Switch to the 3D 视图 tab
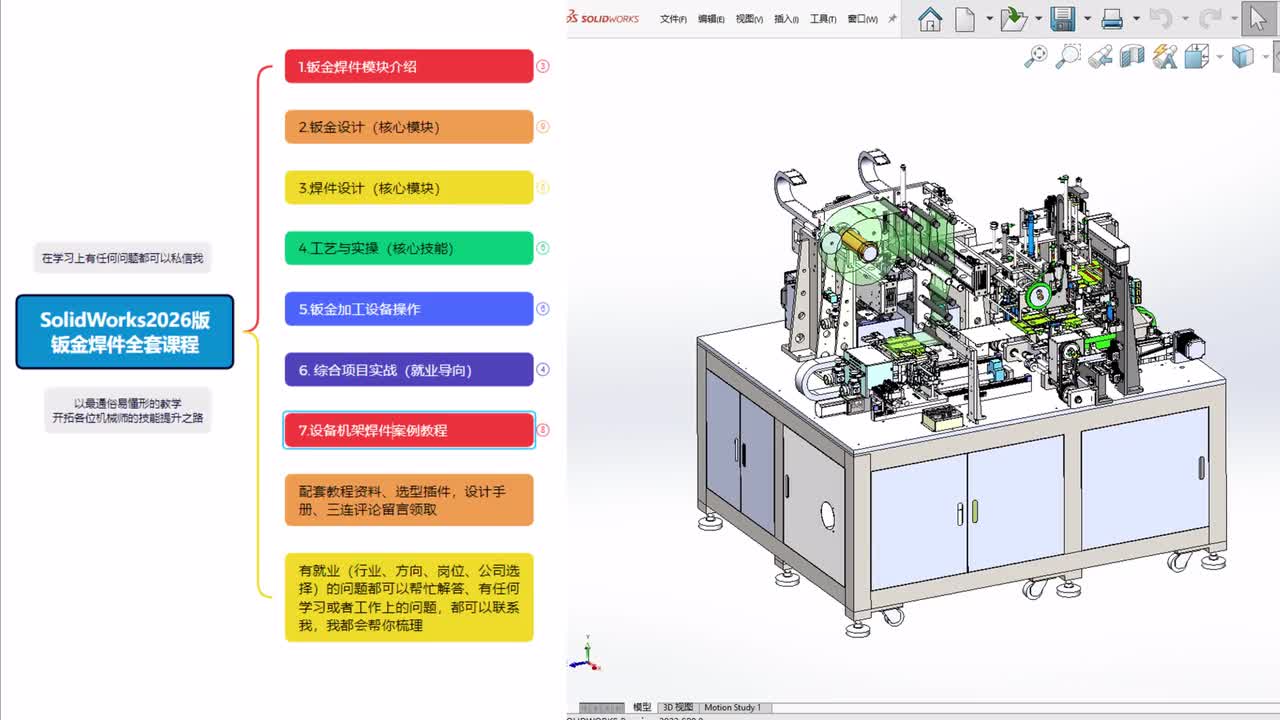This screenshot has height=720, width=1280. pyautogui.click(x=677, y=708)
